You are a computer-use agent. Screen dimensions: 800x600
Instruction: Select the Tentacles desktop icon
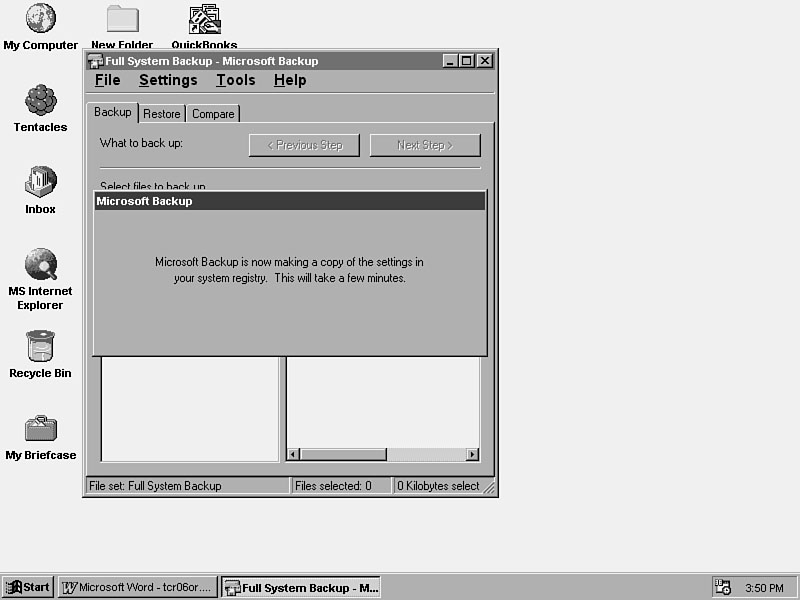40,101
